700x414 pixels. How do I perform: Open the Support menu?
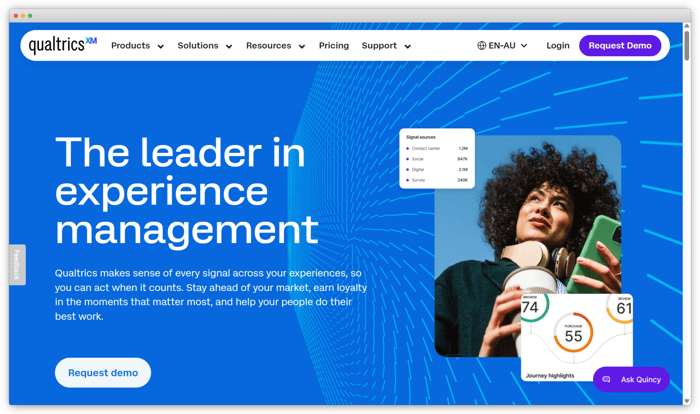379,46
